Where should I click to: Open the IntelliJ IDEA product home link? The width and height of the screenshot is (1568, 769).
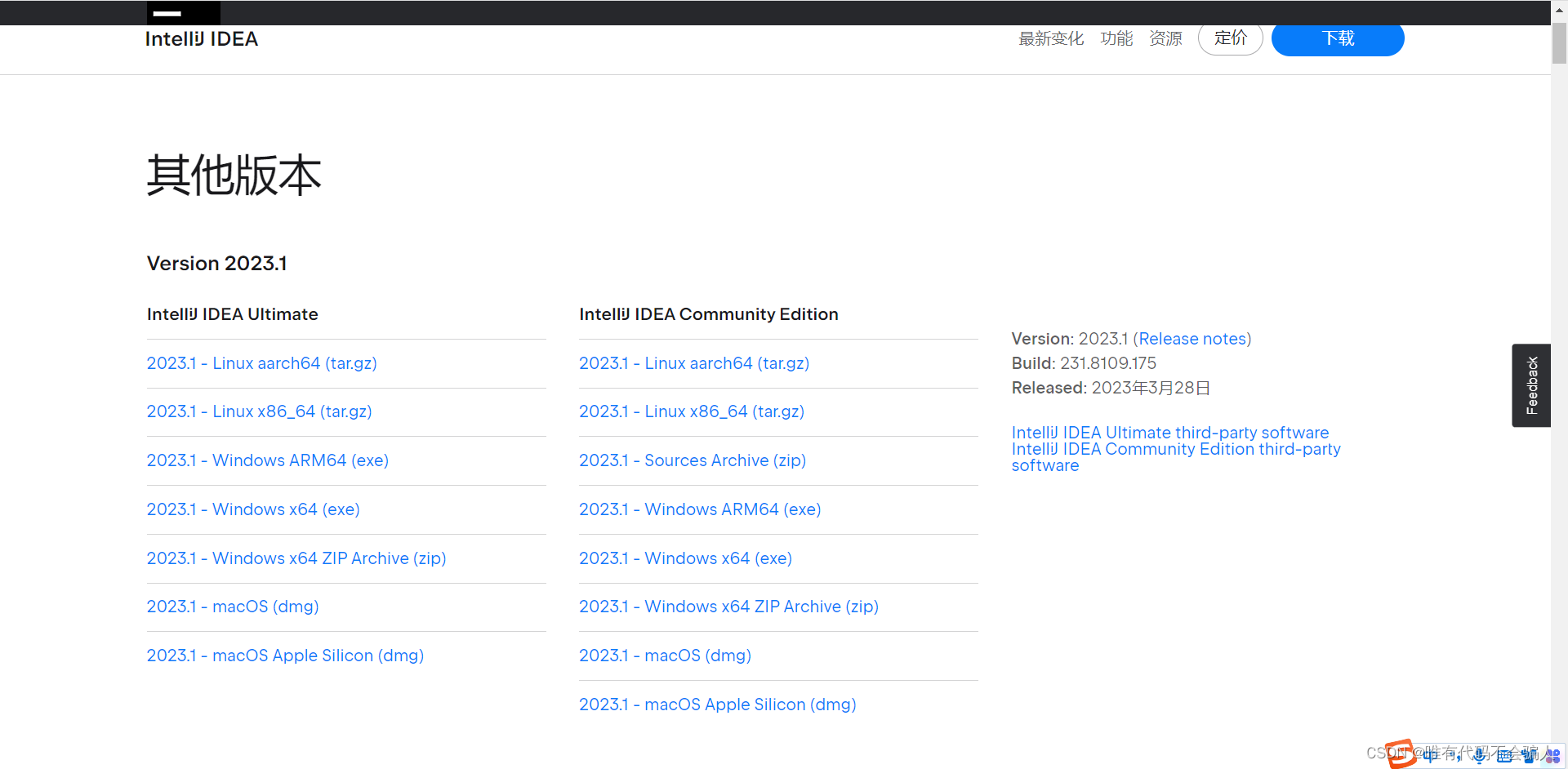pyautogui.click(x=202, y=39)
